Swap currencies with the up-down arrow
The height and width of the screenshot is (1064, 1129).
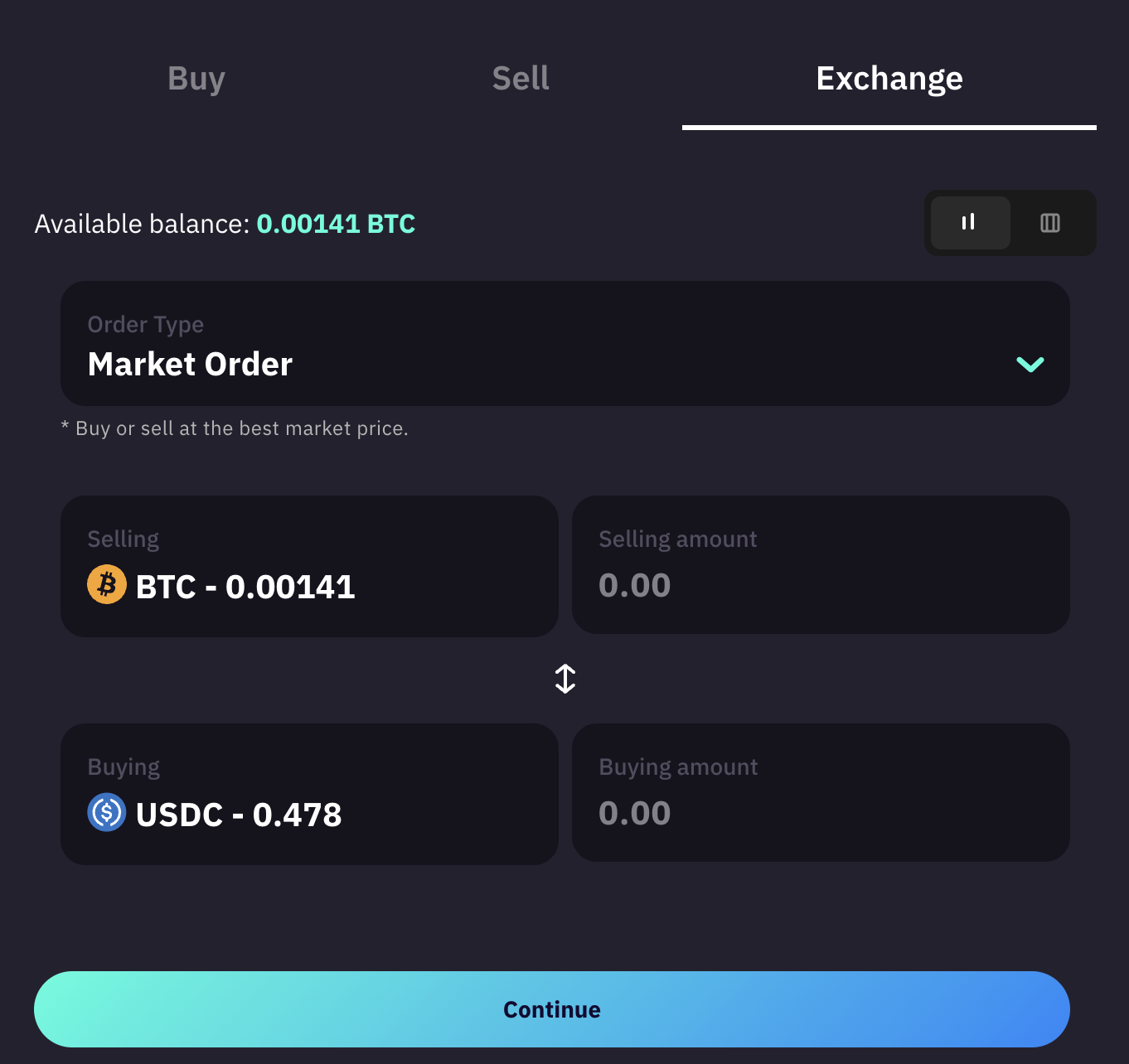click(564, 679)
